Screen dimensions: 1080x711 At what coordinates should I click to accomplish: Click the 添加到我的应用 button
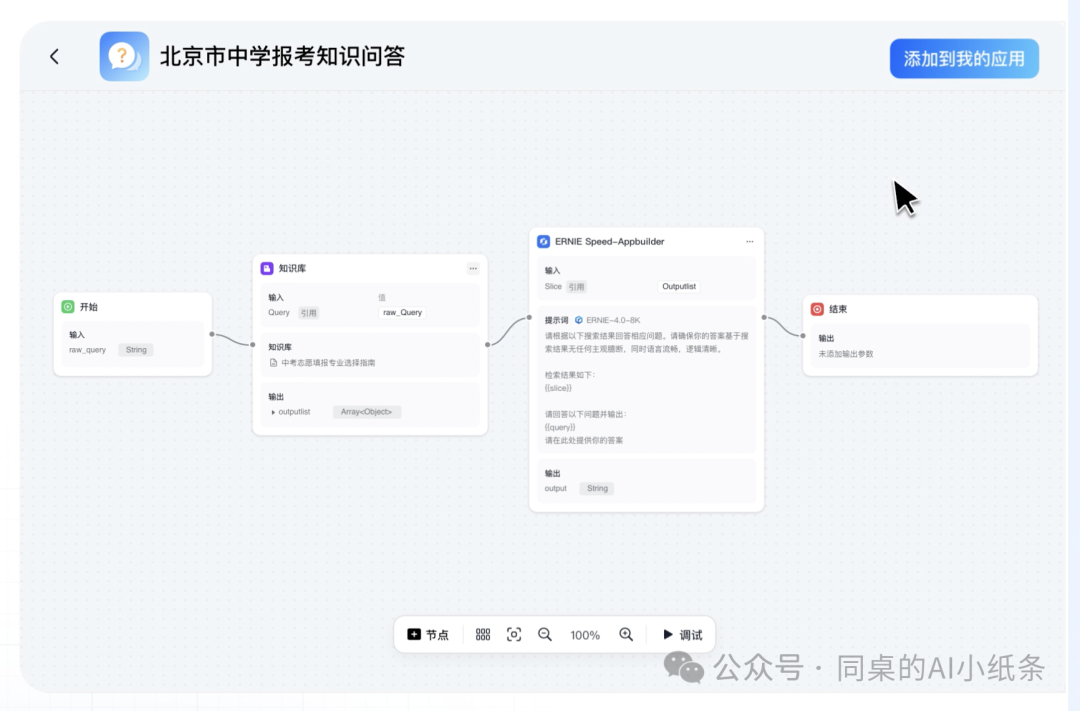pos(963,58)
